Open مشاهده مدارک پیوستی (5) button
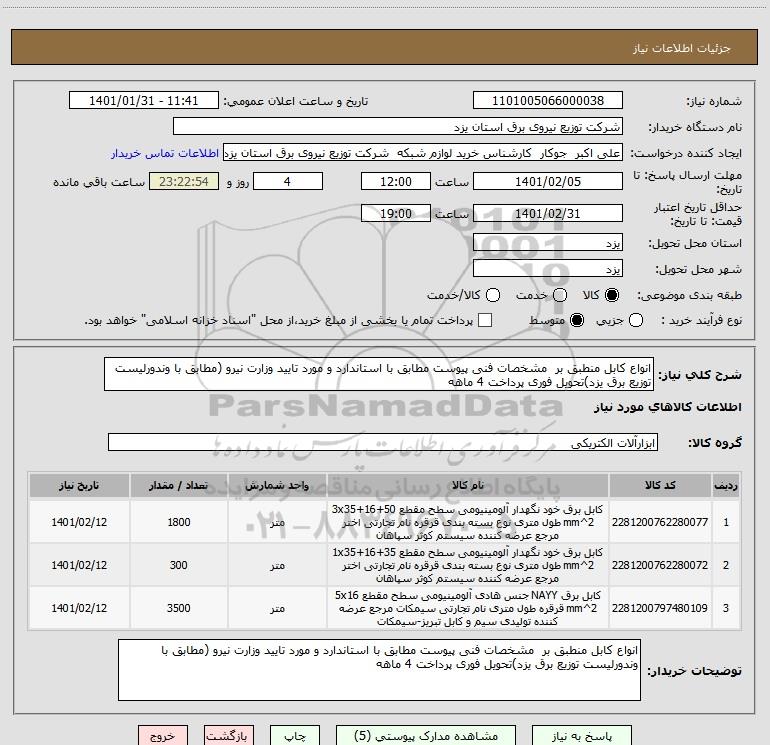The image size is (770, 745). point(426,736)
